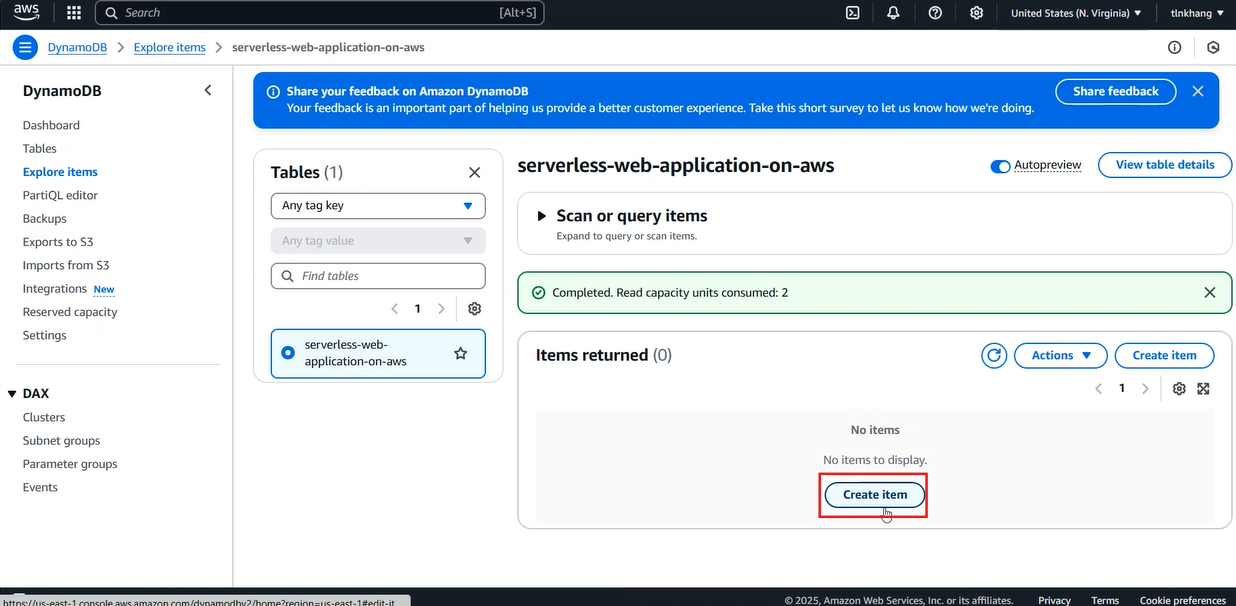Open the notifications bell

pos(893,13)
